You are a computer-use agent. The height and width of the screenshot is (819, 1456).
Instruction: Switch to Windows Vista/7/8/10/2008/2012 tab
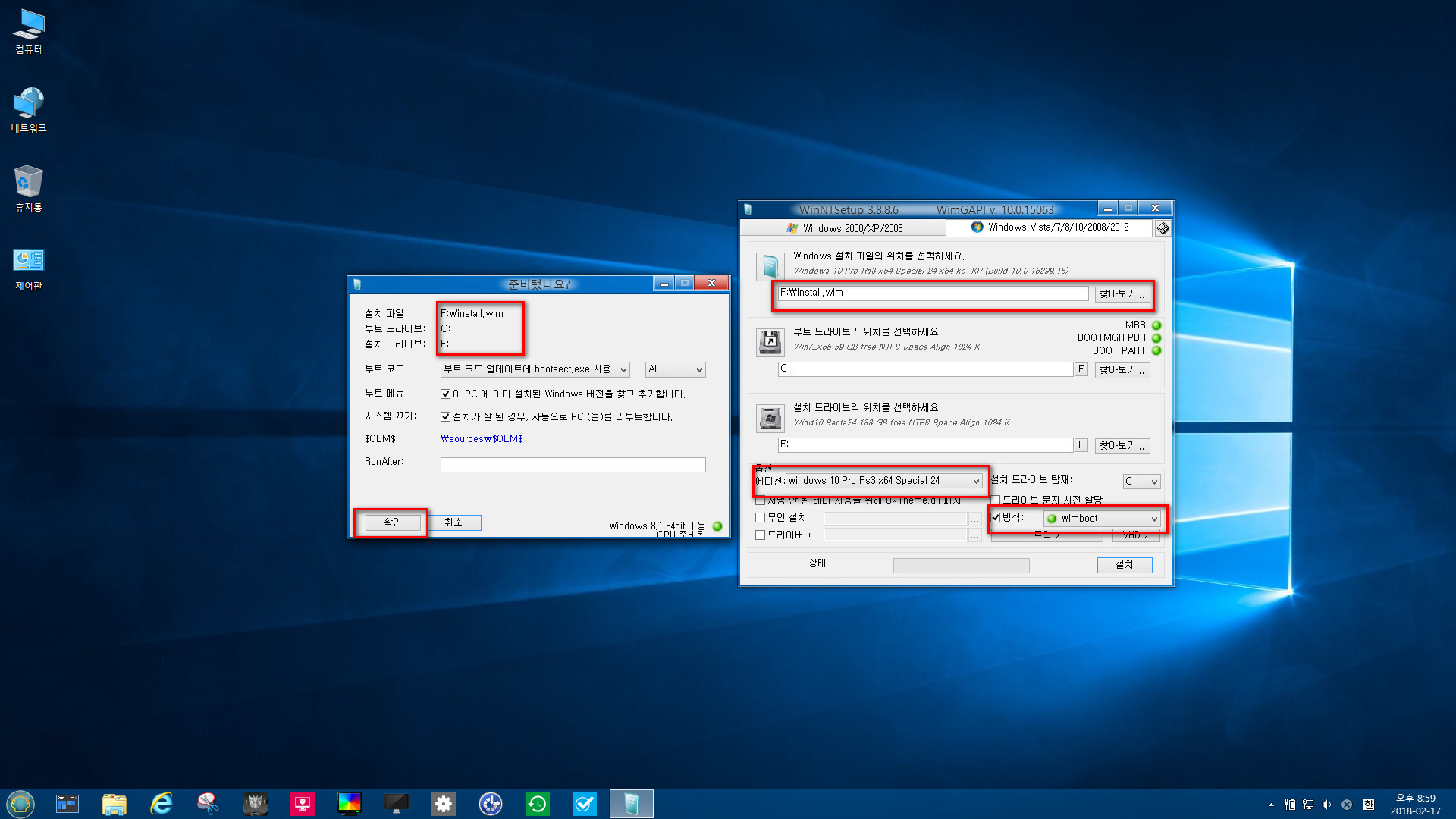(1050, 227)
